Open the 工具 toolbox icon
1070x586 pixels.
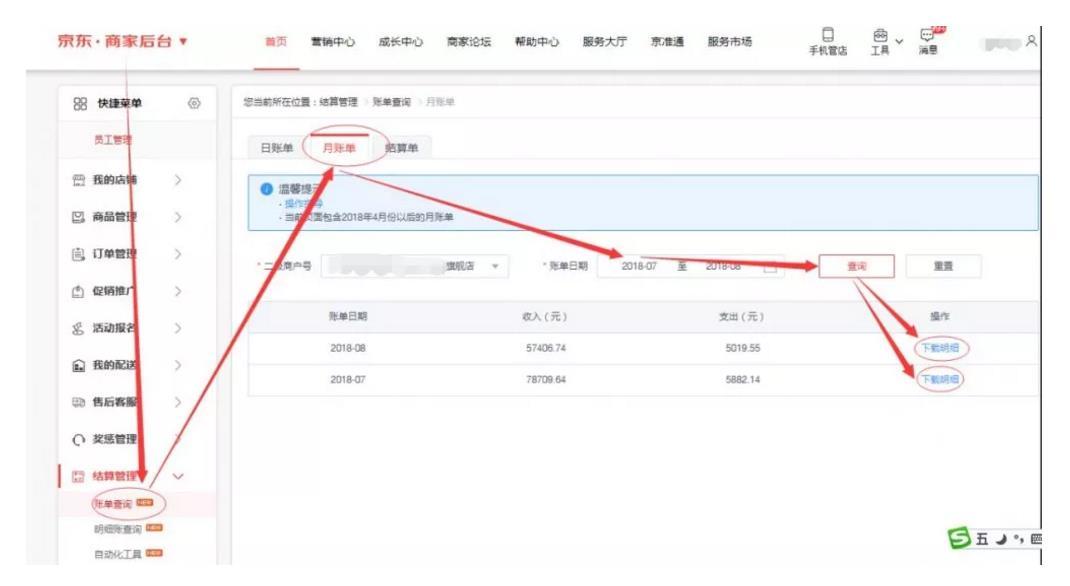pyautogui.click(x=880, y=35)
